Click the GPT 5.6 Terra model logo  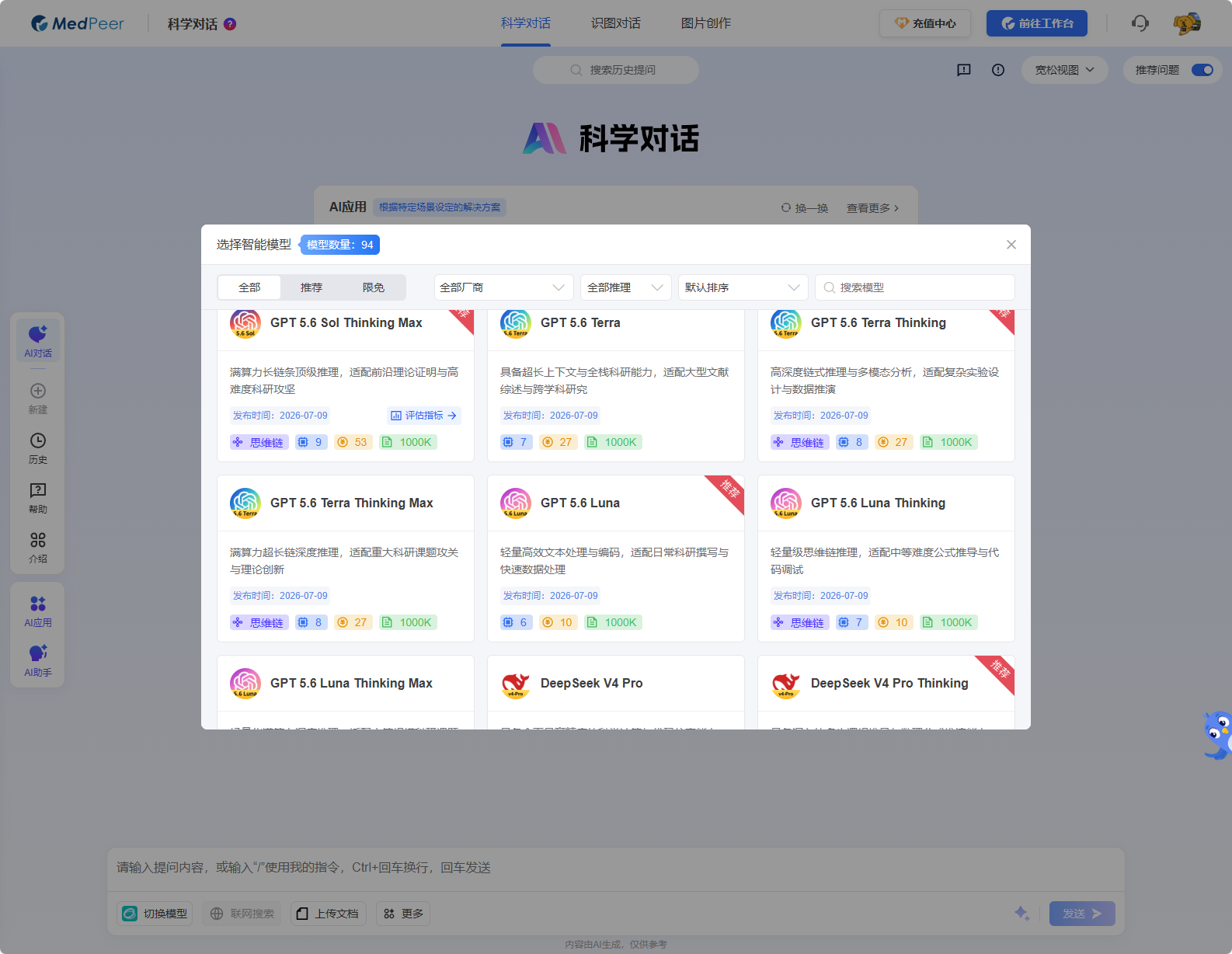[x=516, y=323]
